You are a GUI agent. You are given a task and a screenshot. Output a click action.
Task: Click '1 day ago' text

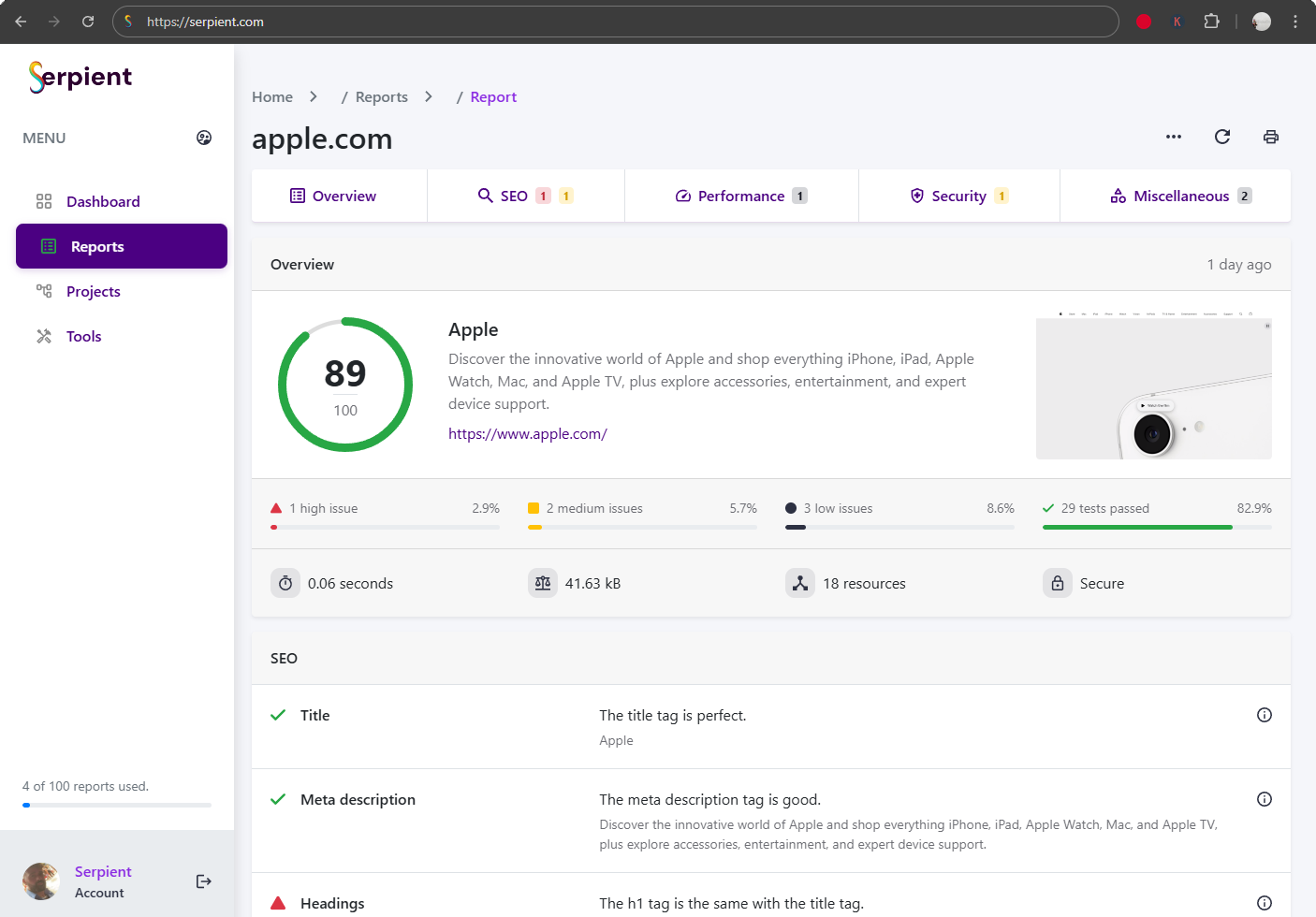click(x=1239, y=264)
